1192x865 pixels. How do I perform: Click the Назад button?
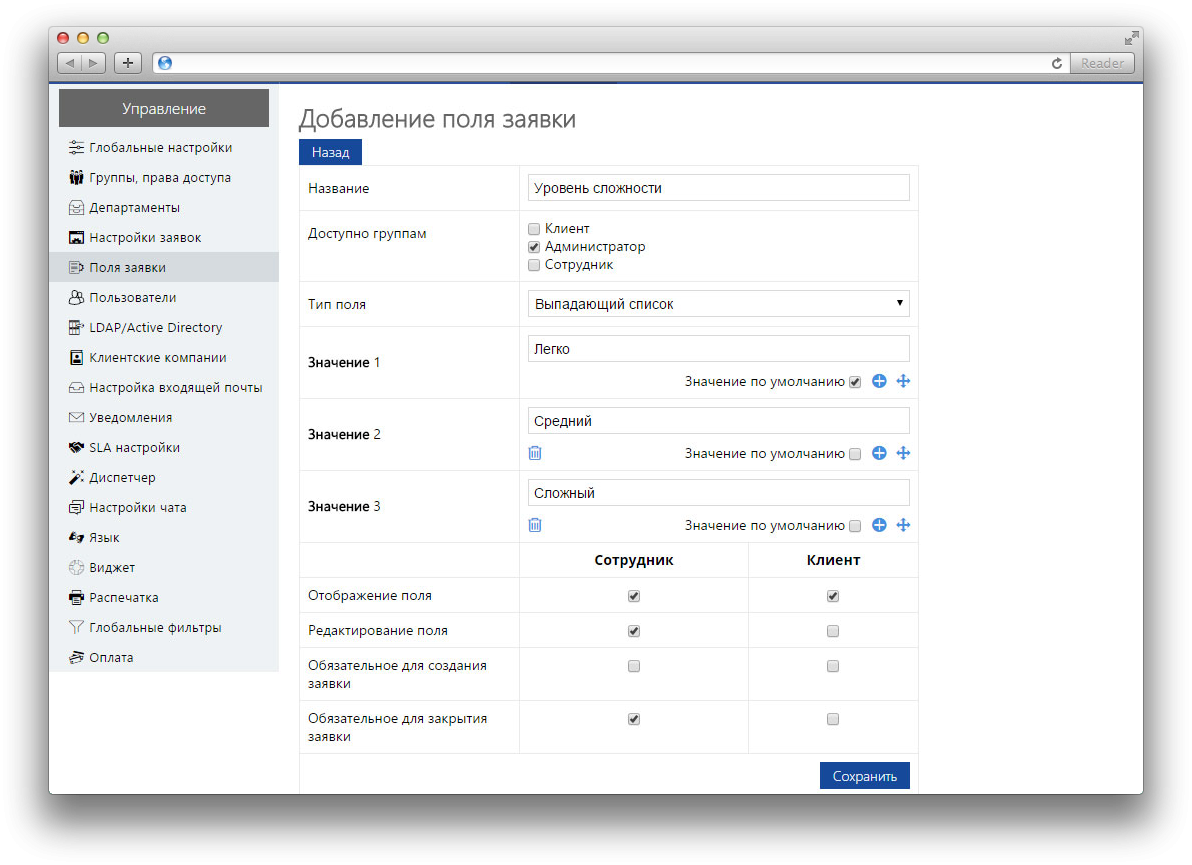(x=330, y=152)
